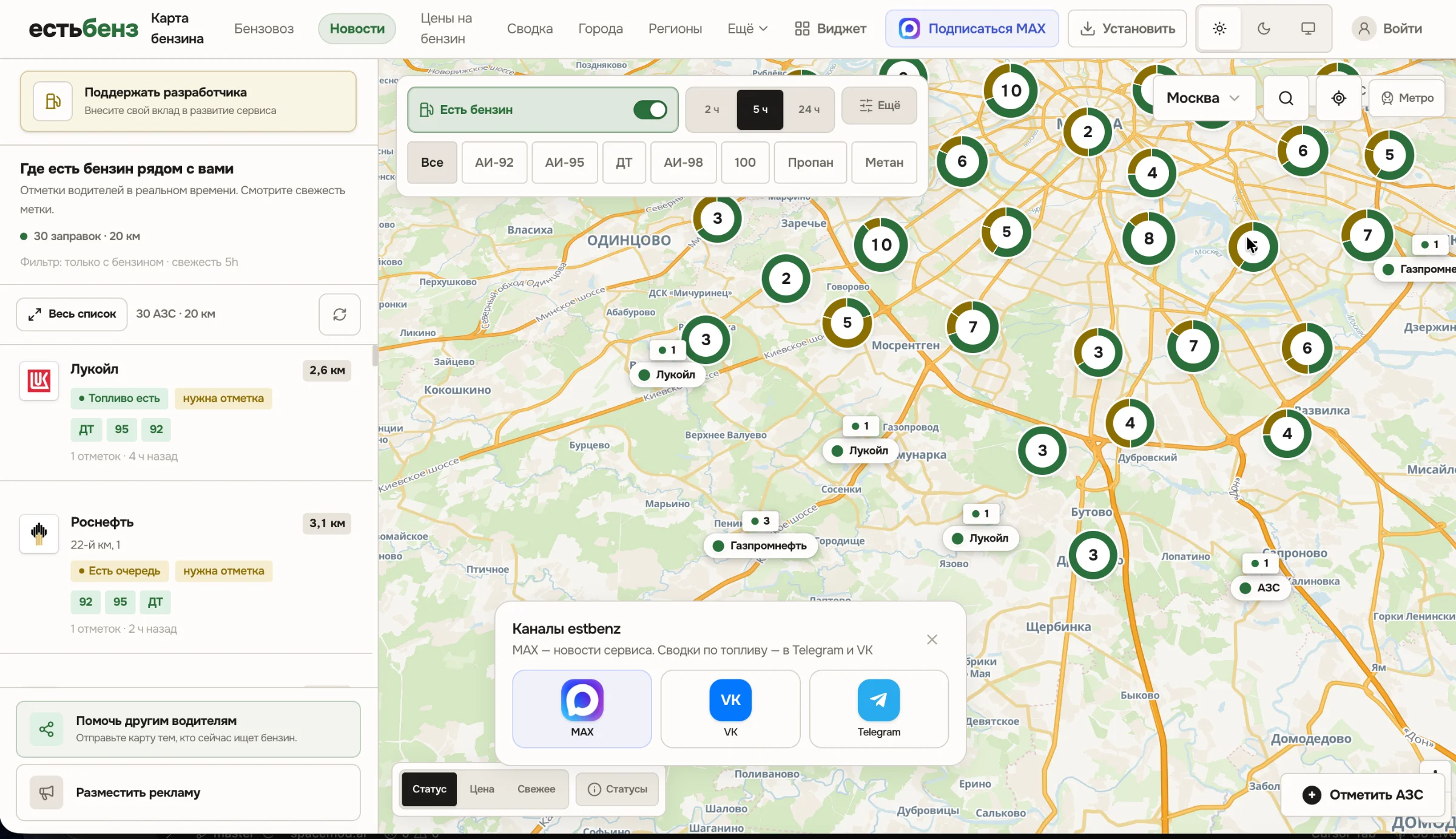
Task: Open the map cluster marked 8
Action: (1148, 238)
